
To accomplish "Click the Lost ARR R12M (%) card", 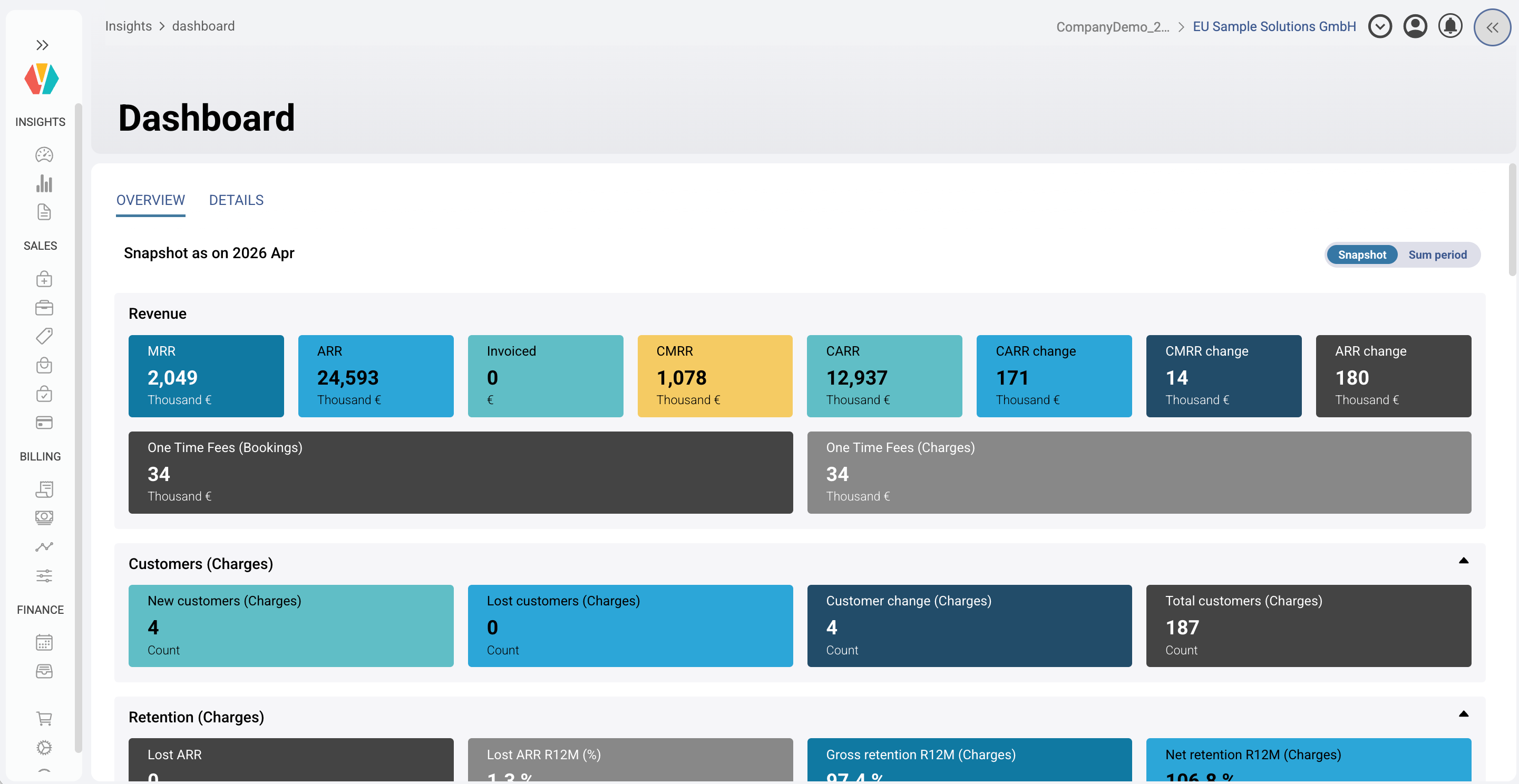I will [x=630, y=760].
